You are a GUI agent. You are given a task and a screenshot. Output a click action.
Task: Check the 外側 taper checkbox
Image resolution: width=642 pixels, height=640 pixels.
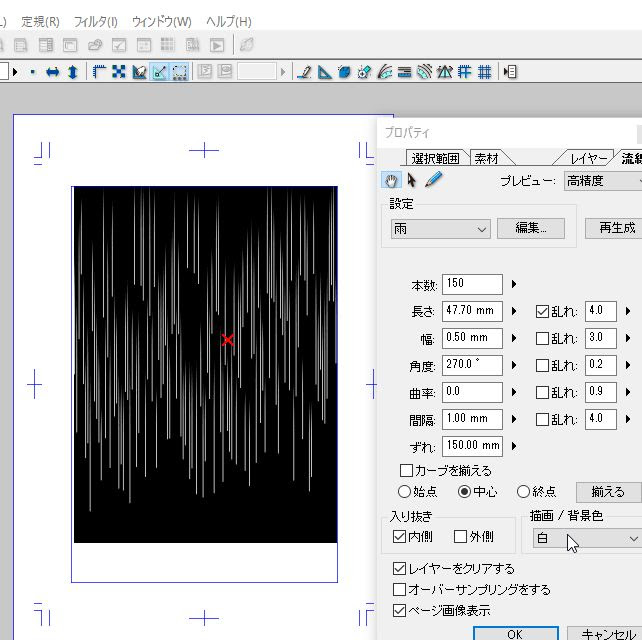pyautogui.click(x=461, y=536)
